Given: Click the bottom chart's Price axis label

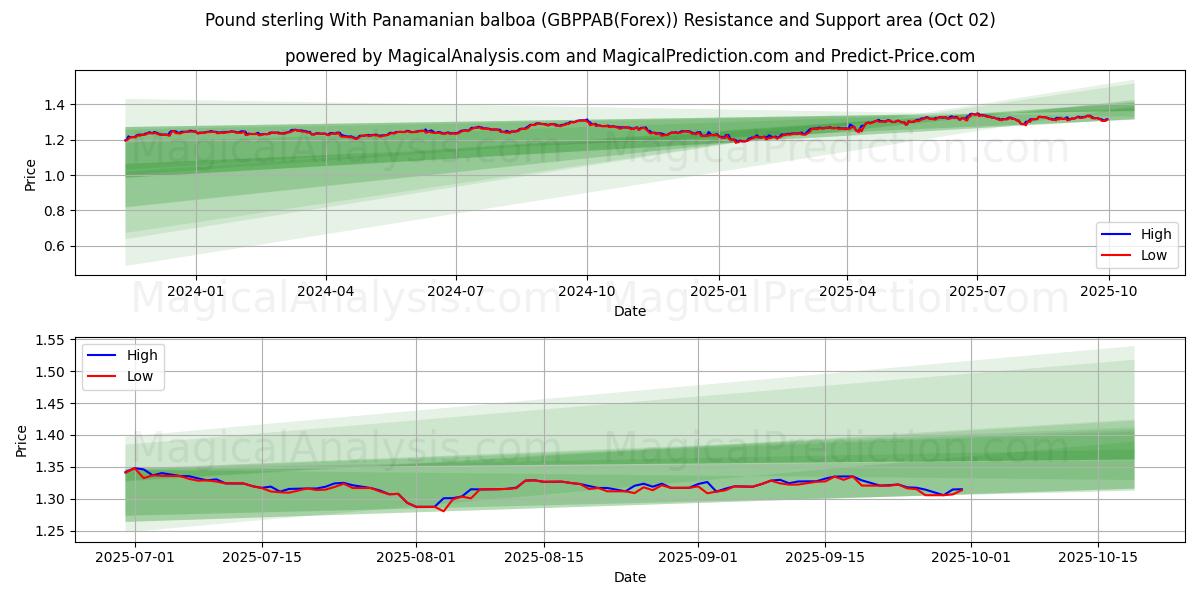Looking at the screenshot, I should click(x=23, y=439).
